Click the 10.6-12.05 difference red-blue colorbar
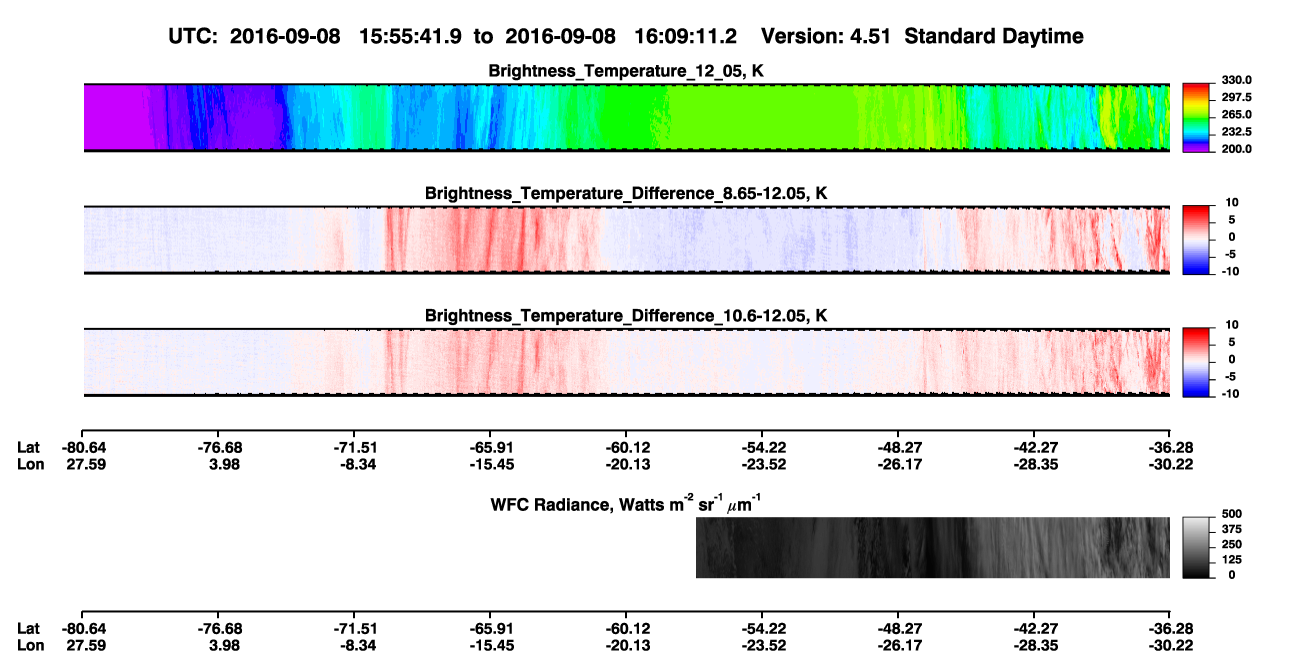 [1198, 361]
